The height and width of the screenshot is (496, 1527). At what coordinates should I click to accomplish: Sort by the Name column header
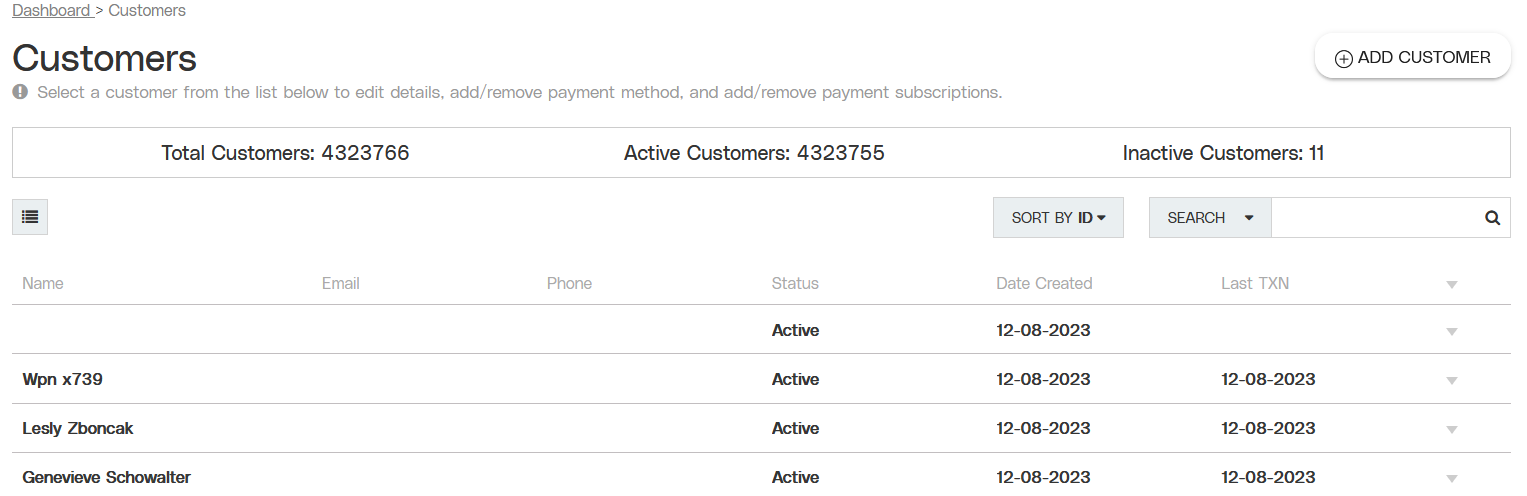(43, 283)
